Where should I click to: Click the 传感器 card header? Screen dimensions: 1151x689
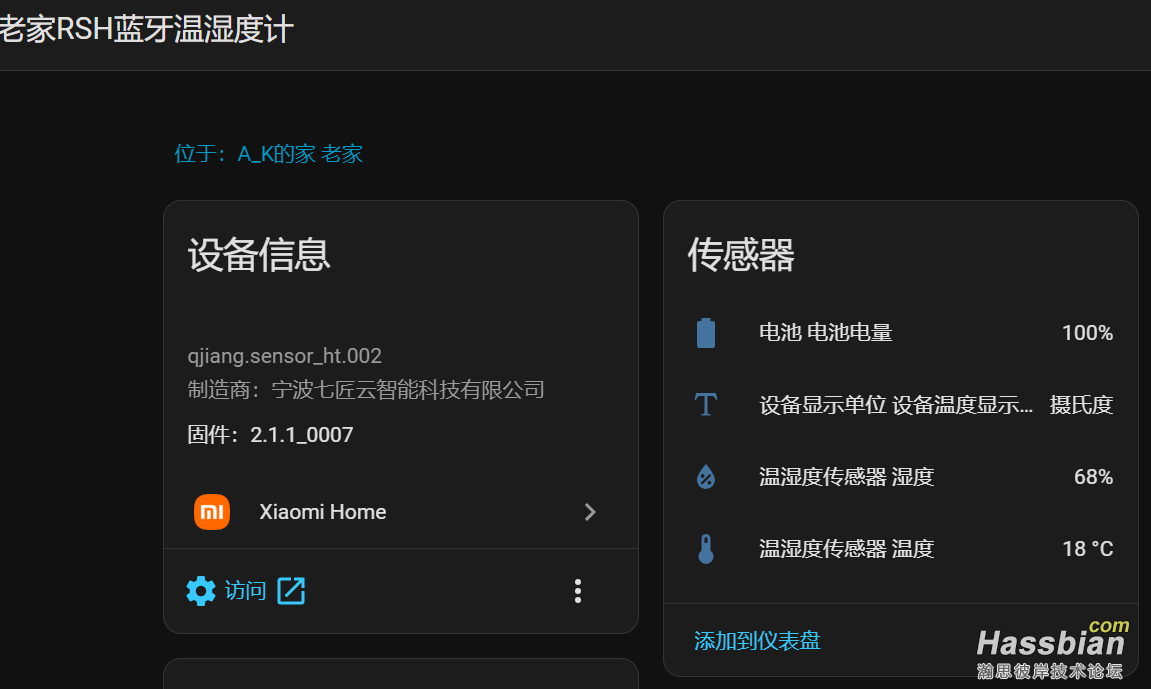point(741,256)
